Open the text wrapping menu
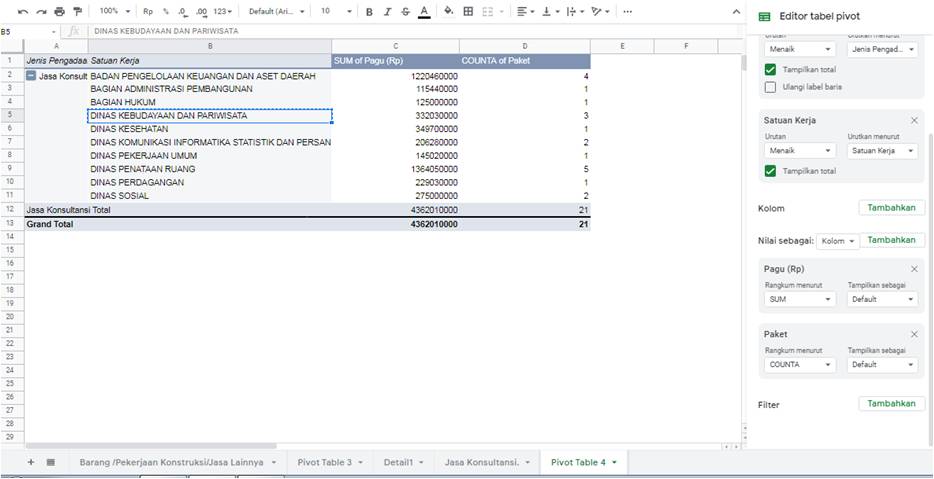934x479 pixels. (x=574, y=11)
